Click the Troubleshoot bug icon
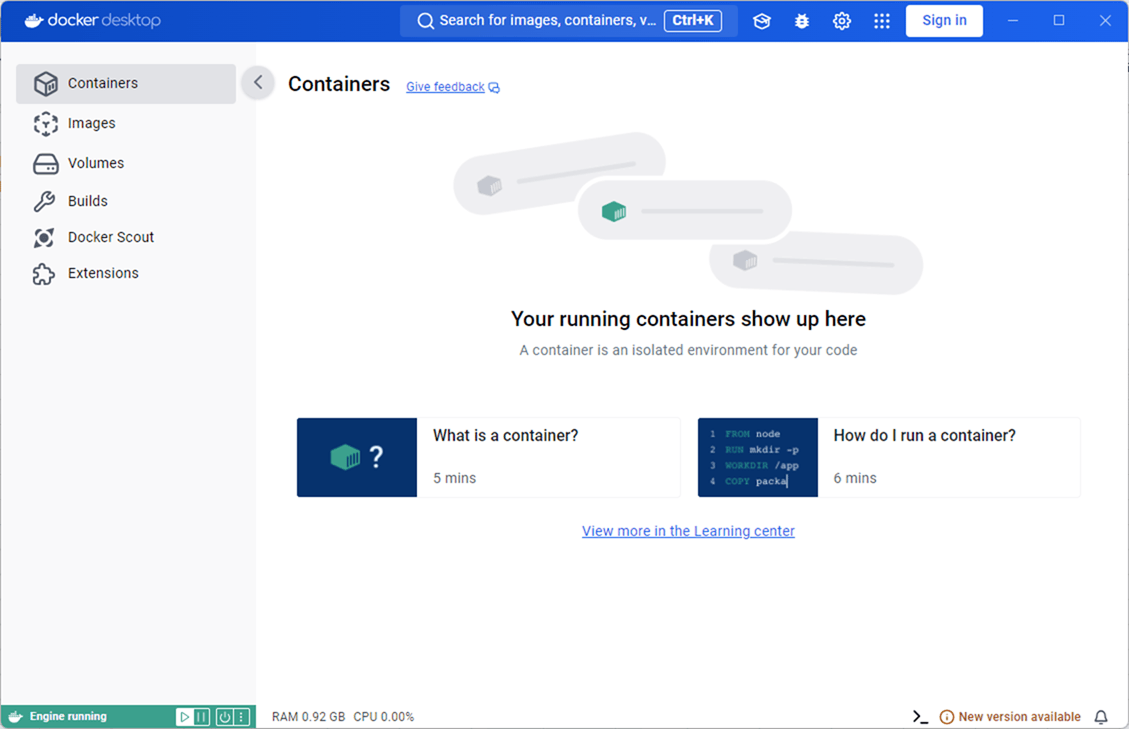This screenshot has width=1129, height=729. click(x=802, y=21)
